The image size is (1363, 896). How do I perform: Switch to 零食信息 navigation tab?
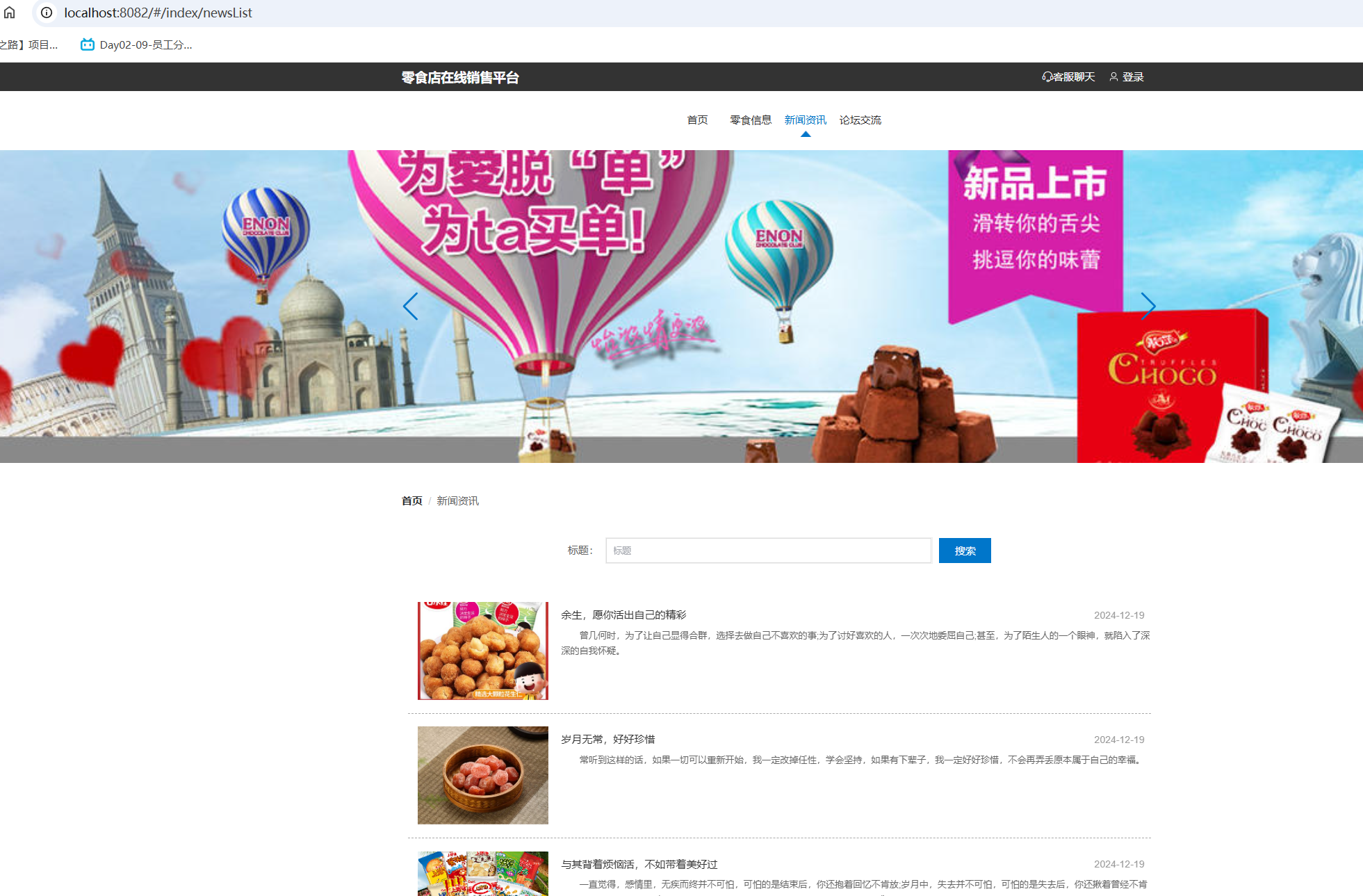(751, 120)
